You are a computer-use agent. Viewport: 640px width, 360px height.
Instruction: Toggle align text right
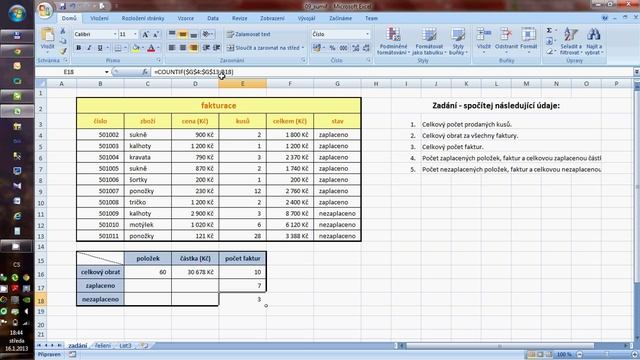coord(193,48)
